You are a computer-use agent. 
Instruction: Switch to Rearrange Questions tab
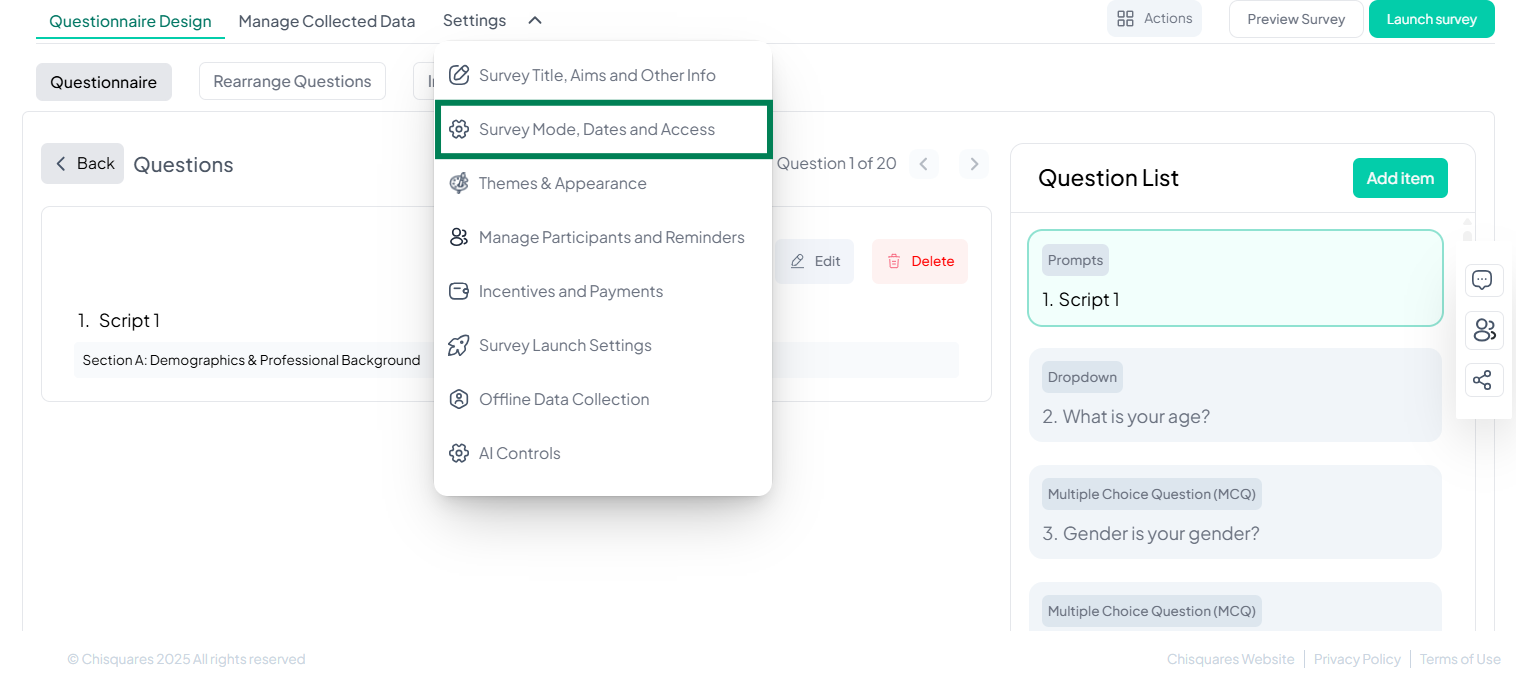(x=292, y=82)
